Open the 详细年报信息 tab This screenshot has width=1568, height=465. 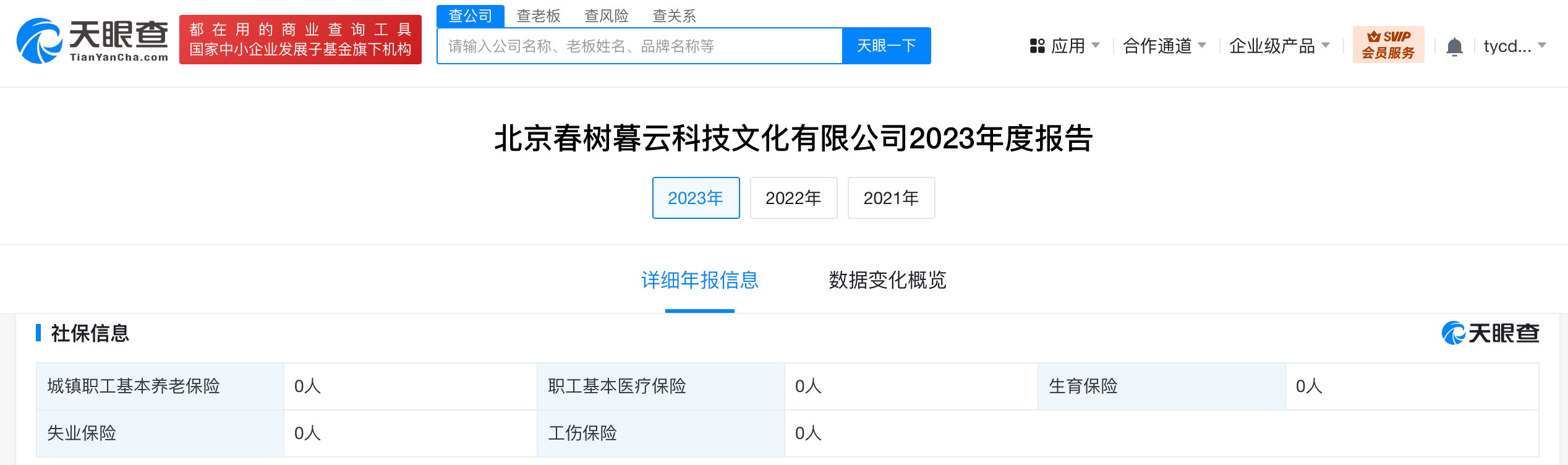click(700, 280)
